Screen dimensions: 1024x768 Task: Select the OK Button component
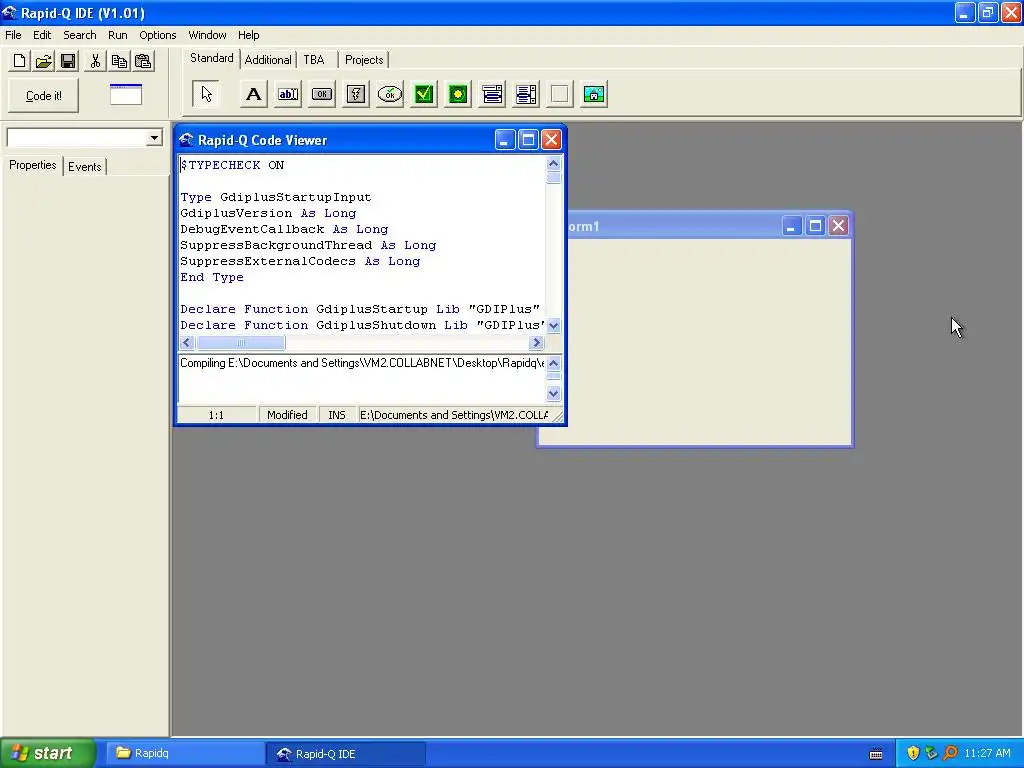pyautogui.click(x=322, y=94)
